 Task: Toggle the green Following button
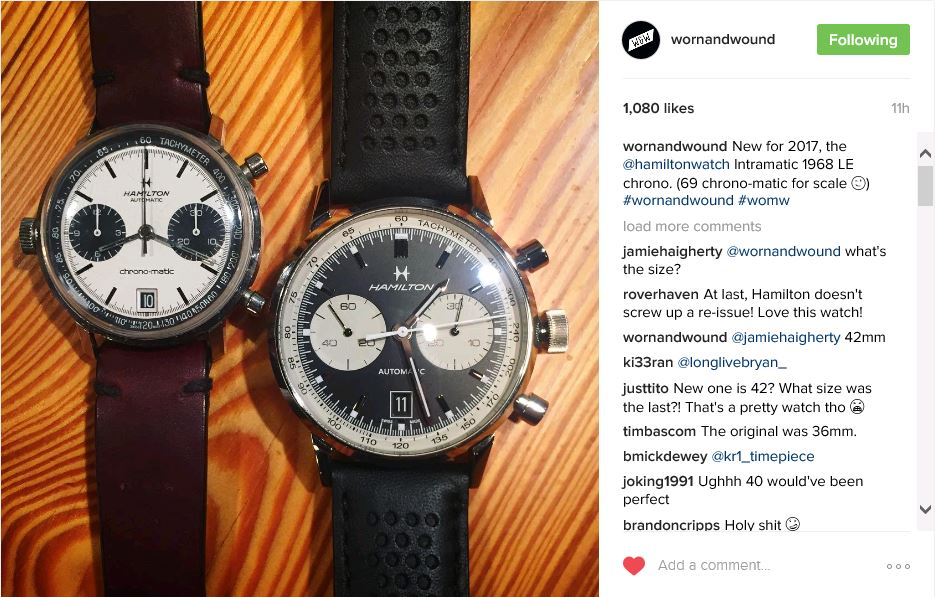pyautogui.click(x=863, y=40)
